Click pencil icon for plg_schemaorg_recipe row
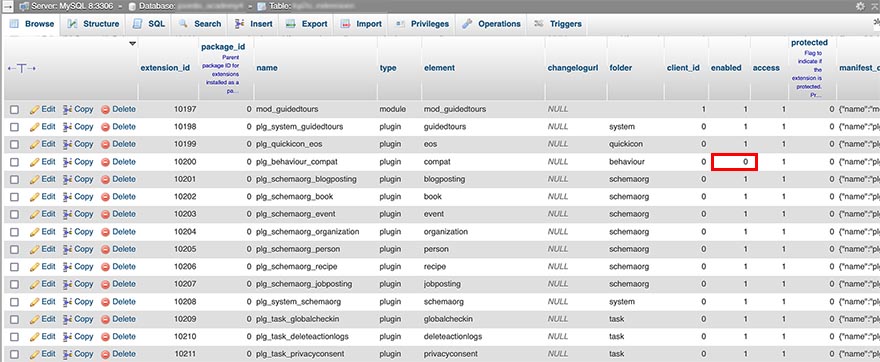The image size is (880, 362). click(x=34, y=267)
